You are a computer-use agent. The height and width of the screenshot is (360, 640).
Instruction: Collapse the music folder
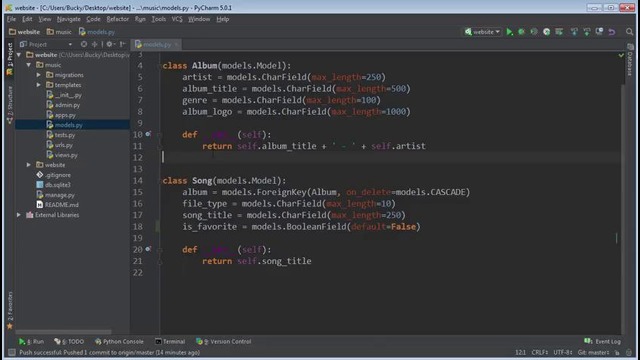click(29, 65)
